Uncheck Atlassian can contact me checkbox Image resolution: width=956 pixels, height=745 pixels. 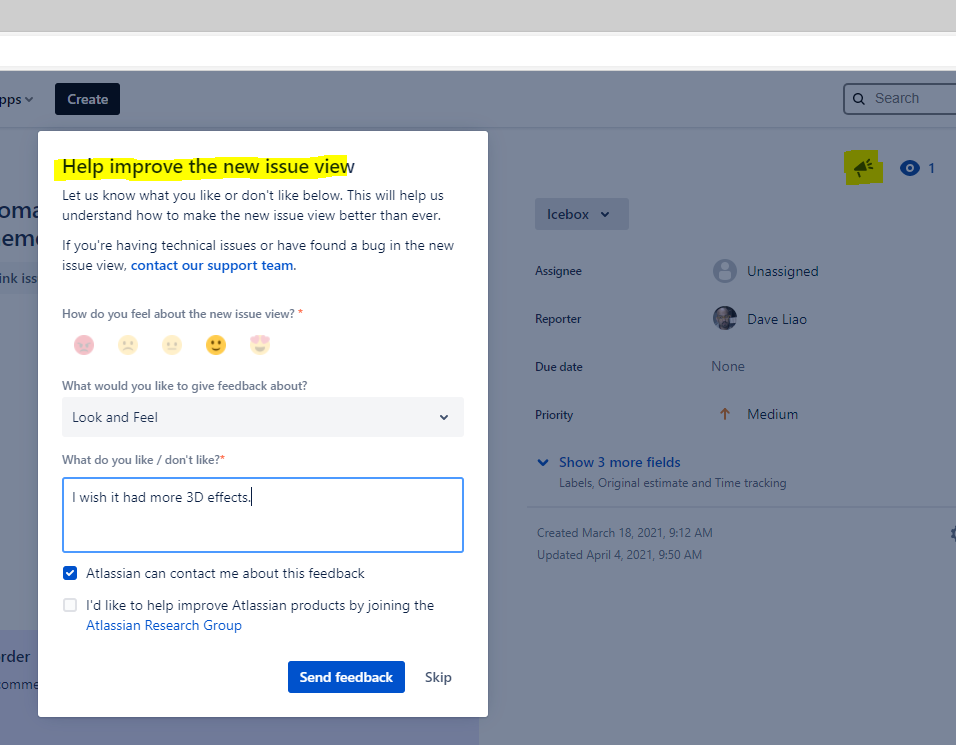pos(70,573)
